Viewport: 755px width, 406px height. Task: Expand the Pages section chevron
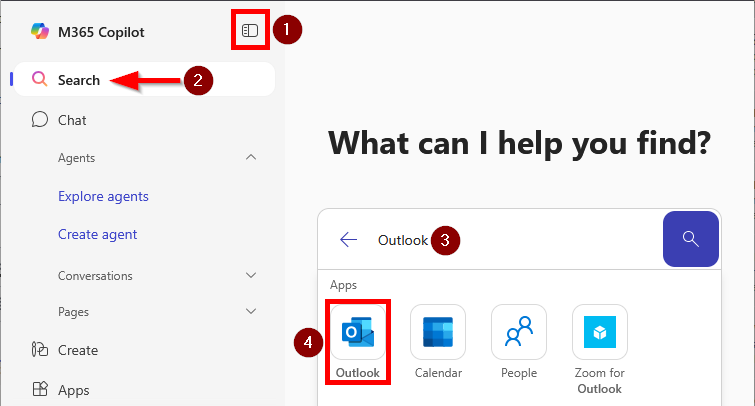[251, 311]
